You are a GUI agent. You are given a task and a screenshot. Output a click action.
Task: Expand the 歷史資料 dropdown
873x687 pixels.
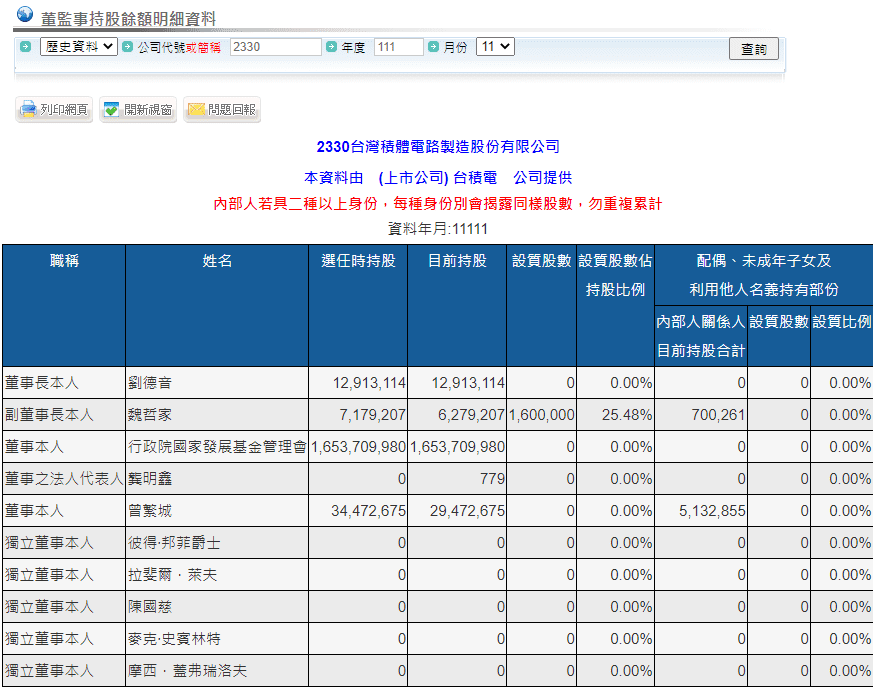click(78, 47)
